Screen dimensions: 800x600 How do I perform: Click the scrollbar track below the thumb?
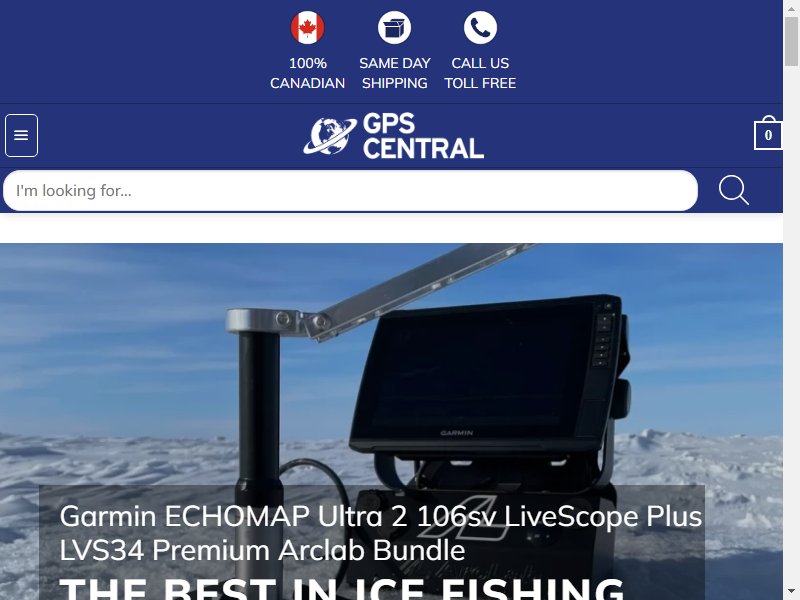pos(791,327)
